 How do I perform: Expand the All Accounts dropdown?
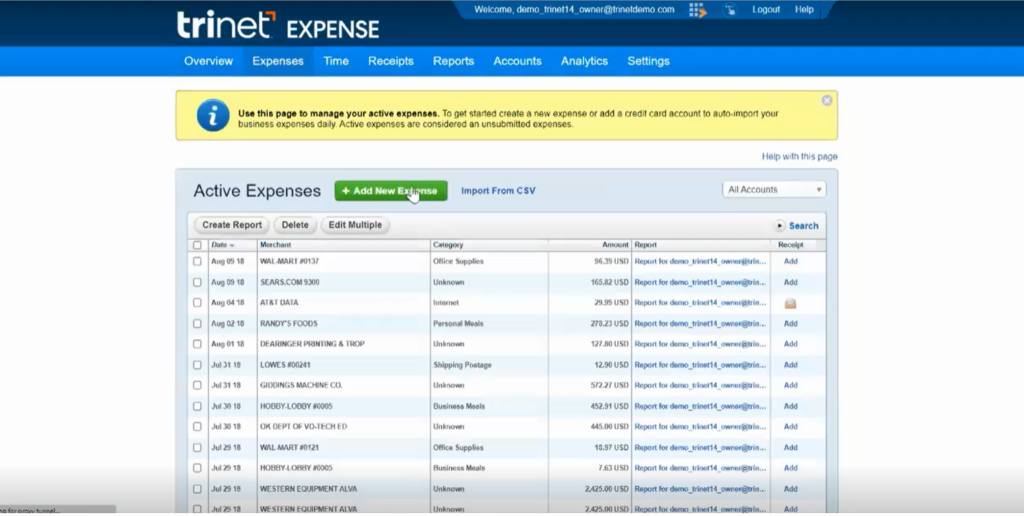point(775,190)
